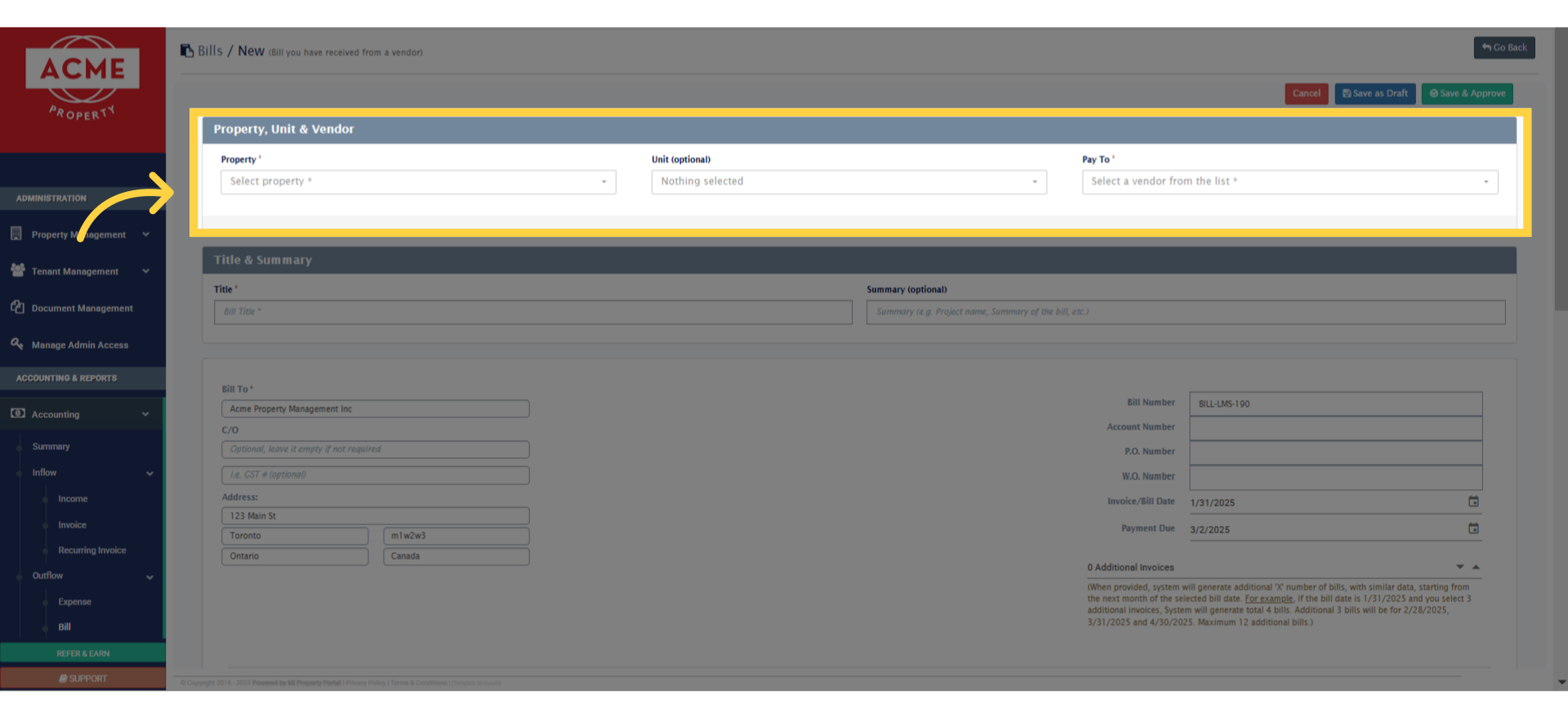The height and width of the screenshot is (717, 1568).
Task: Open Manage Admin Access in sidebar
Action: click(x=82, y=345)
